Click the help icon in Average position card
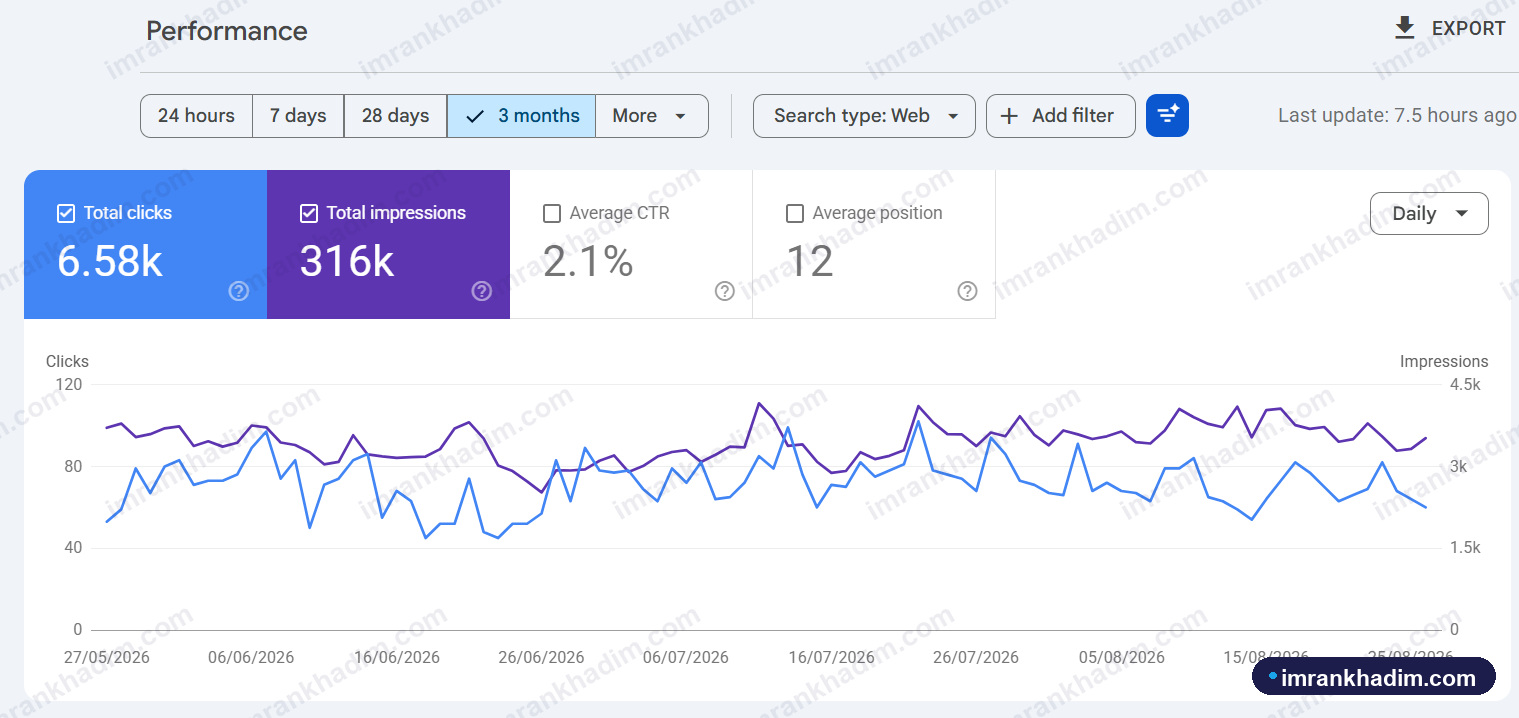Screen dimensions: 1519x718 tap(967, 291)
